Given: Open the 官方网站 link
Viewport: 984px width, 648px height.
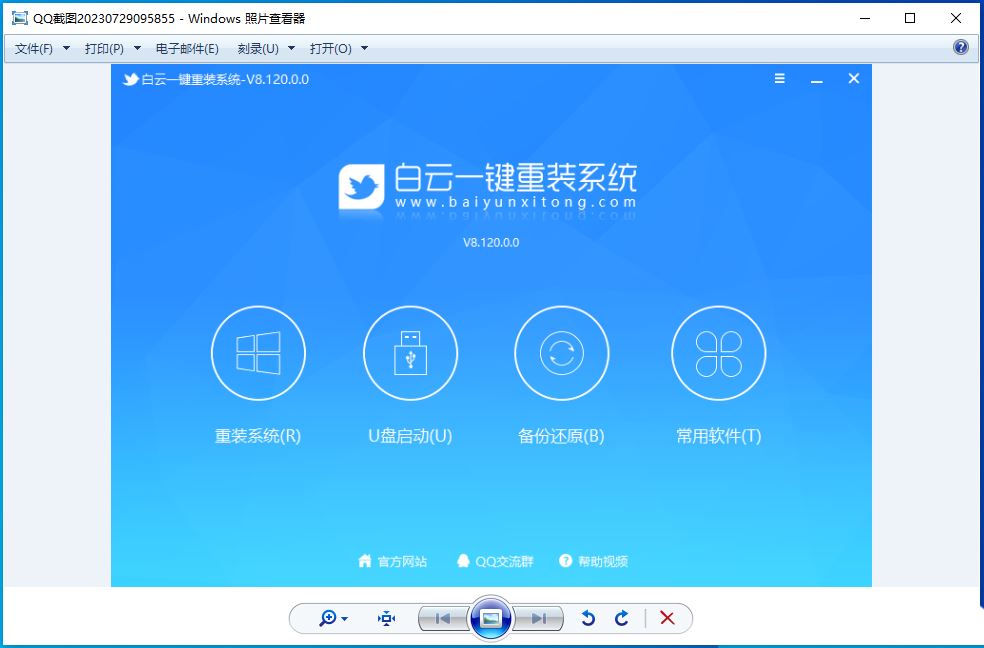Looking at the screenshot, I should pos(402,561).
